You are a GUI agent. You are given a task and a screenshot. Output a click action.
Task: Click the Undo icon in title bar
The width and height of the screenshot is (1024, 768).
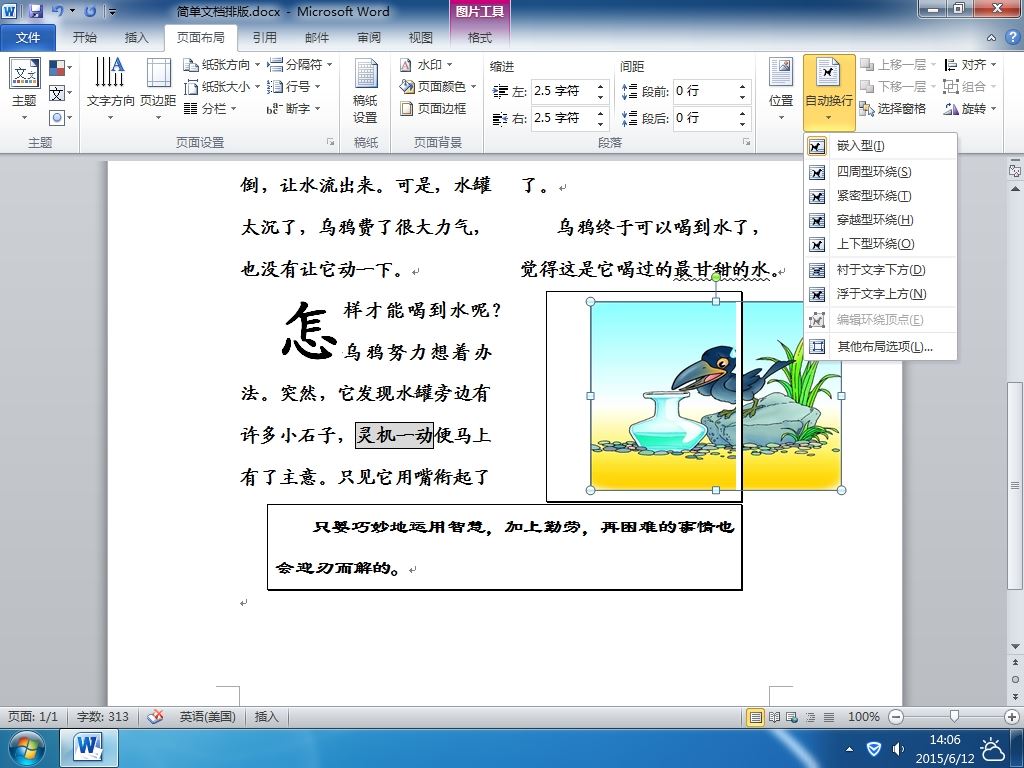click(57, 11)
